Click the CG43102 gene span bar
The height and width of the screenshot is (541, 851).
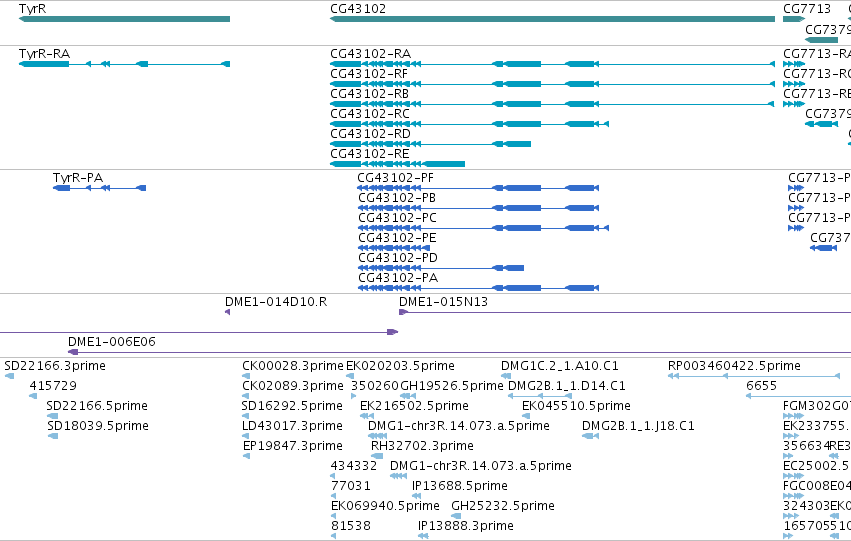(552, 19)
